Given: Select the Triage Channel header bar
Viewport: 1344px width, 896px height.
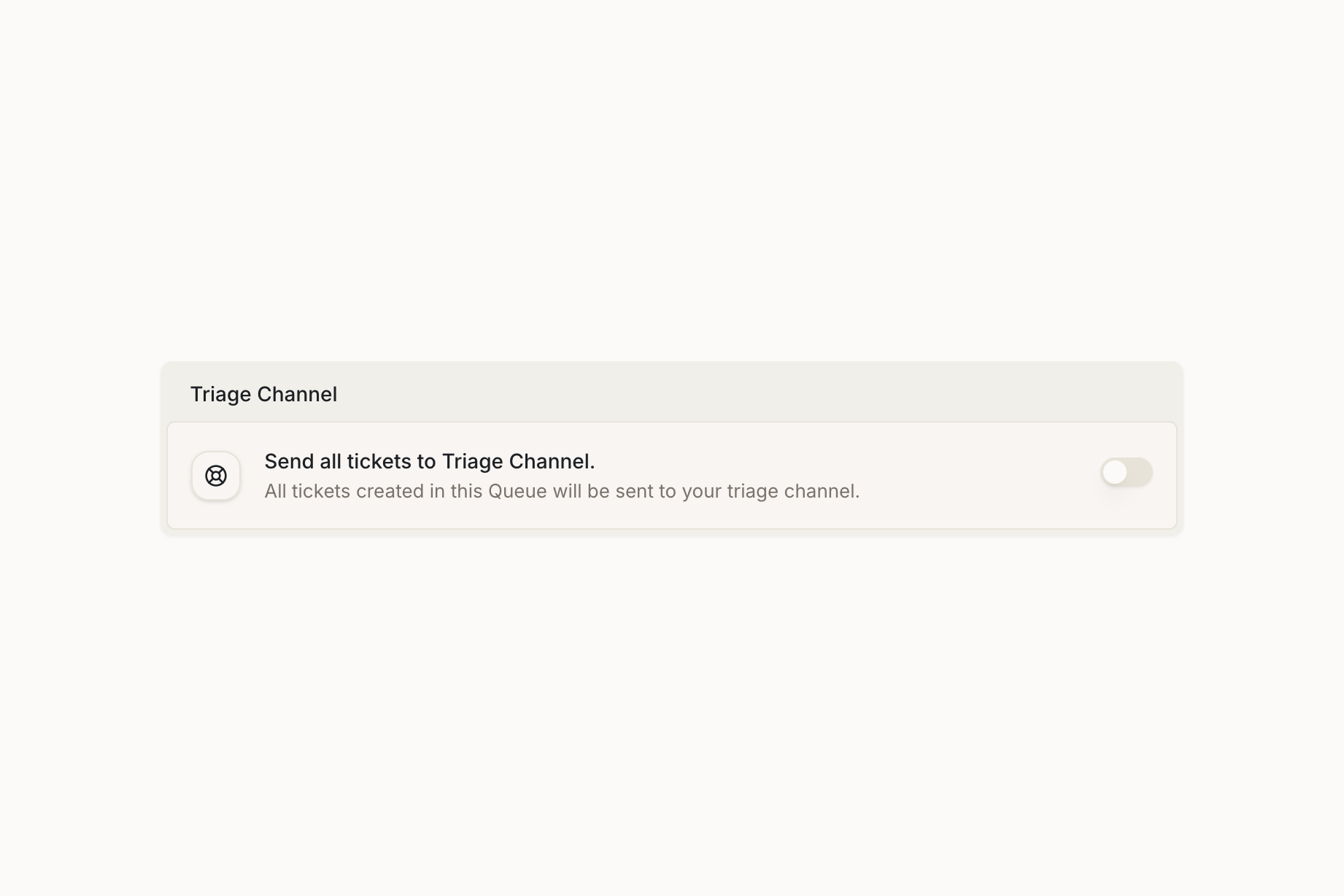Looking at the screenshot, I should [671, 393].
